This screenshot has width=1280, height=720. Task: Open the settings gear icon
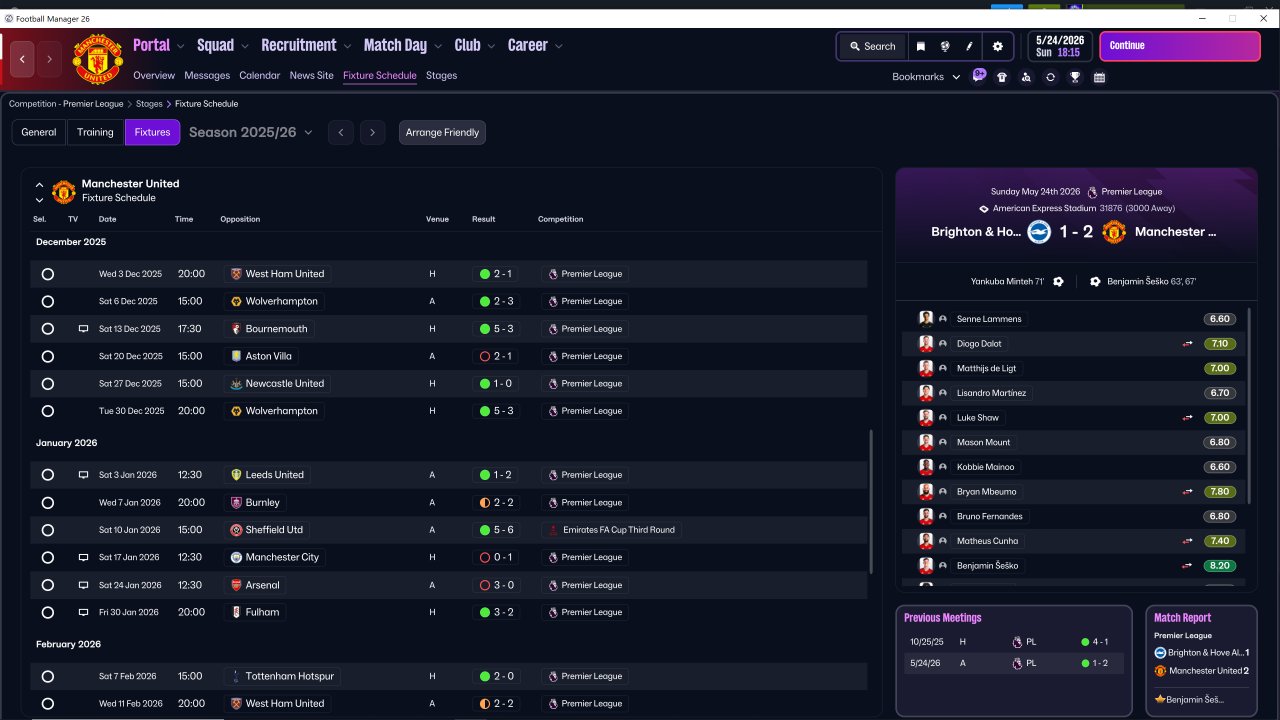pyautogui.click(x=997, y=46)
